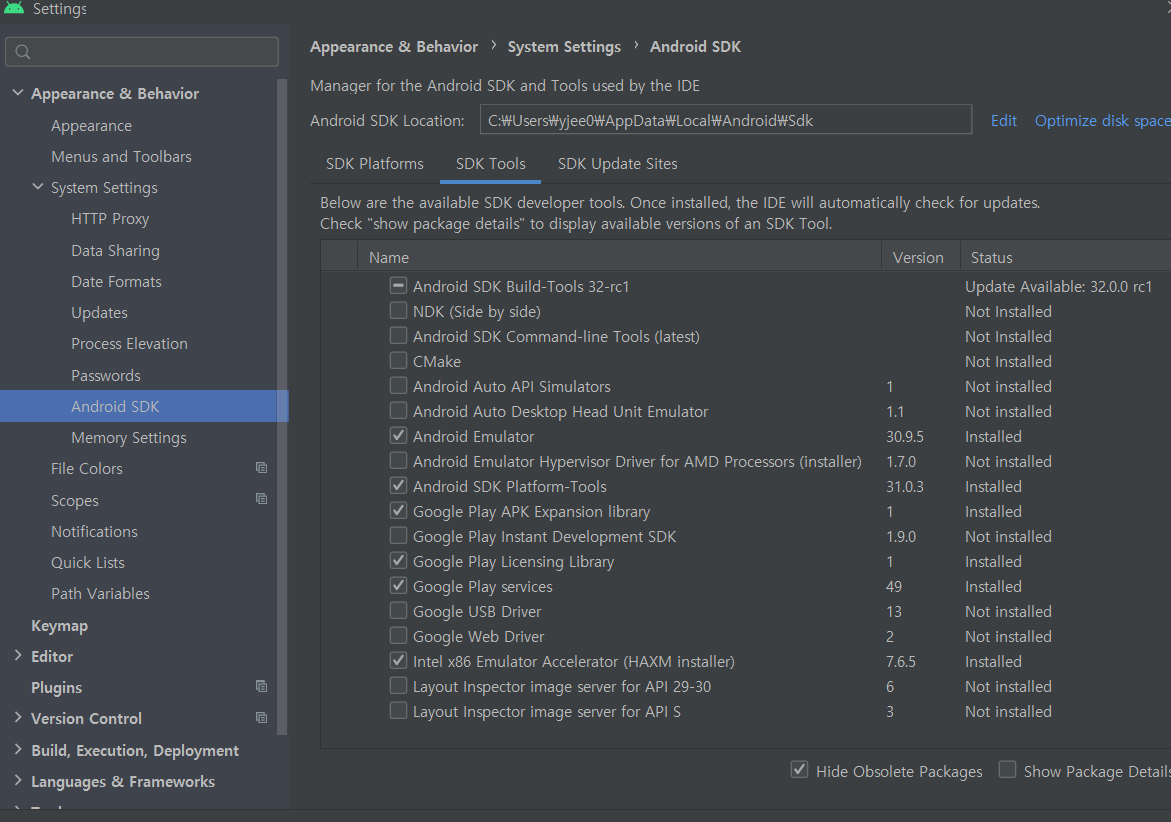Image resolution: width=1171 pixels, height=822 pixels.
Task: Select Passwords settings item
Action: [105, 376]
